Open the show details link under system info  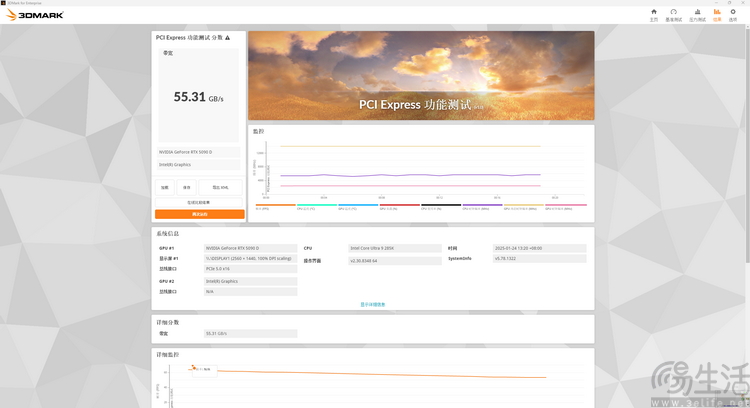373,304
